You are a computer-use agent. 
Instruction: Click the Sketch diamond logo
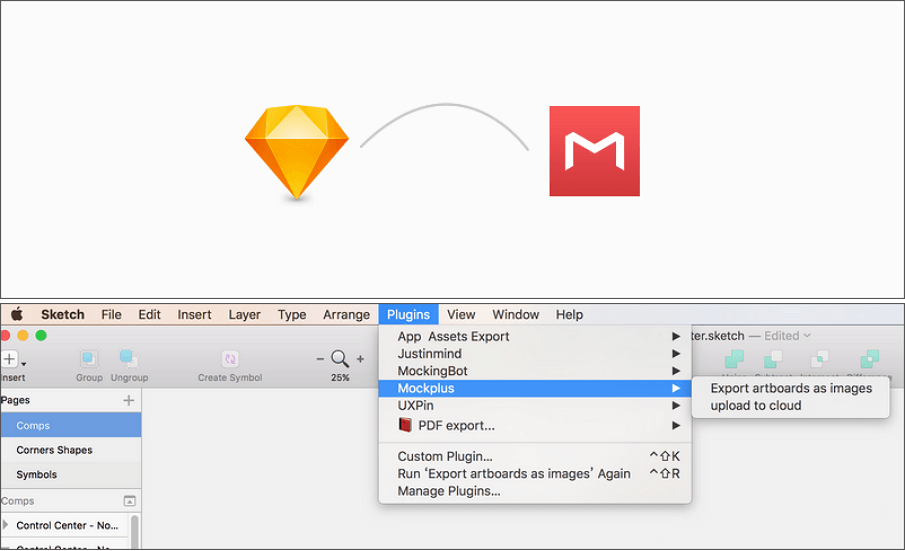297,152
